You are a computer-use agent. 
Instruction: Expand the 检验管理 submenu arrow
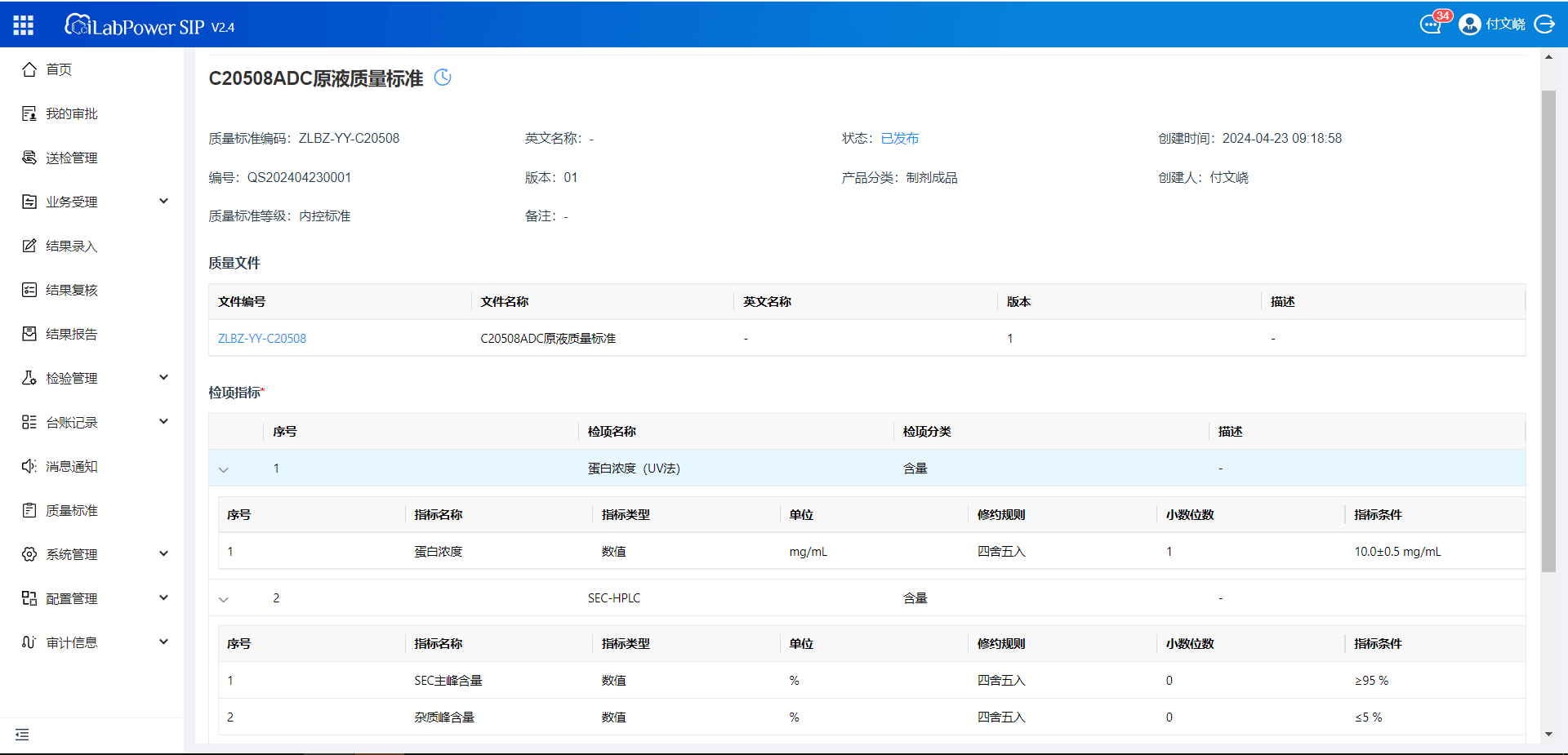[163, 377]
